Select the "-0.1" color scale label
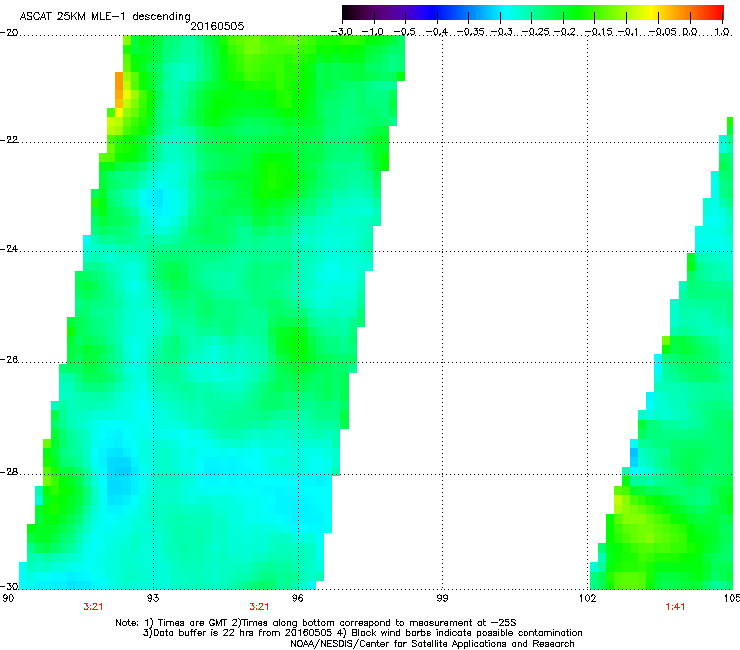Image resolution: width=740 pixels, height=650 pixels. 628,32
